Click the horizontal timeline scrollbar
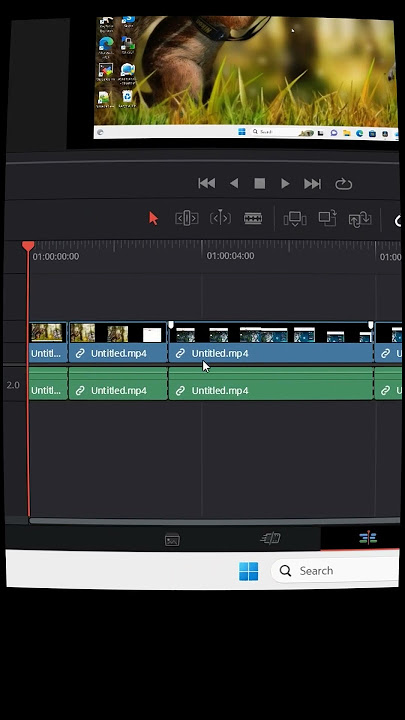The width and height of the screenshot is (405, 720). tap(214, 520)
